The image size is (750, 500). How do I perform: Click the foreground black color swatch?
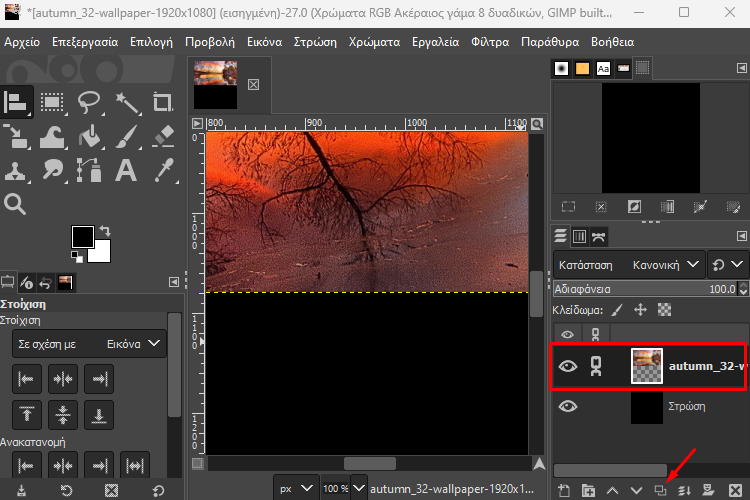tap(82, 236)
